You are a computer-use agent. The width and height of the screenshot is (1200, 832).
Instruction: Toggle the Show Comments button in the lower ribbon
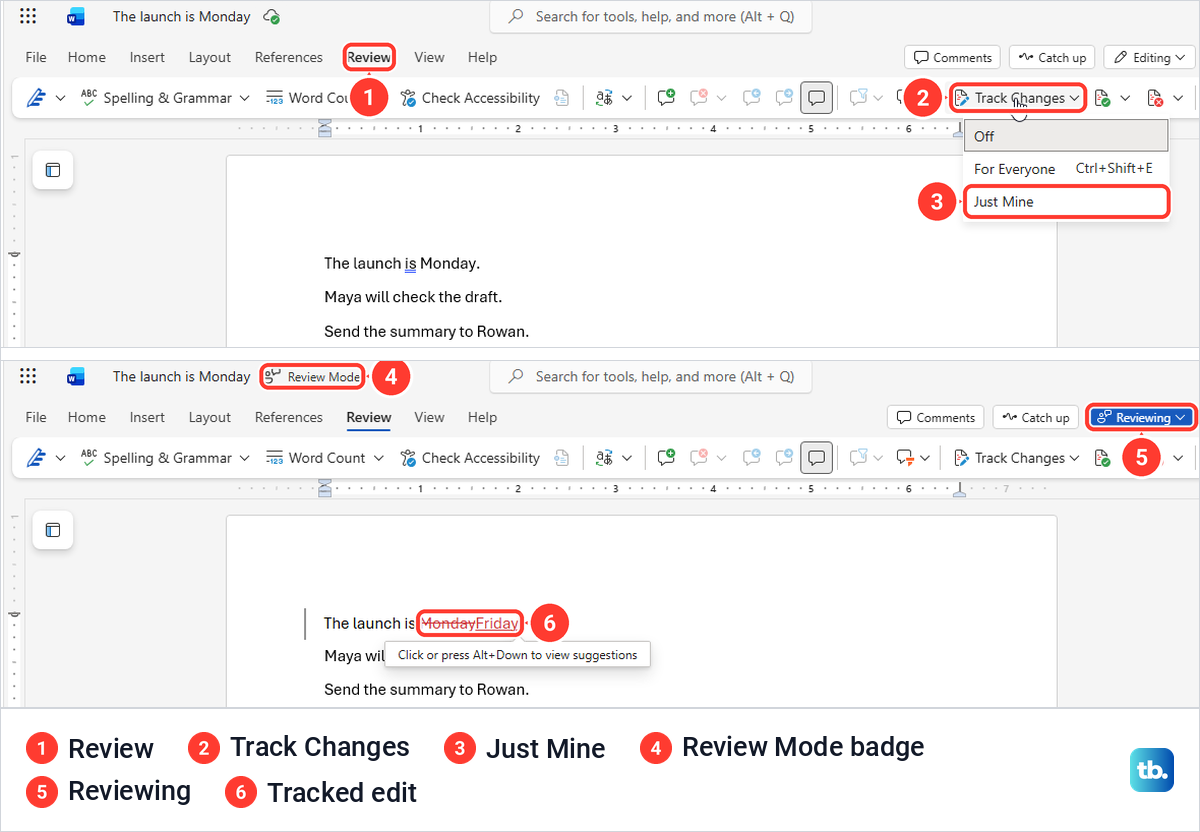click(x=817, y=458)
